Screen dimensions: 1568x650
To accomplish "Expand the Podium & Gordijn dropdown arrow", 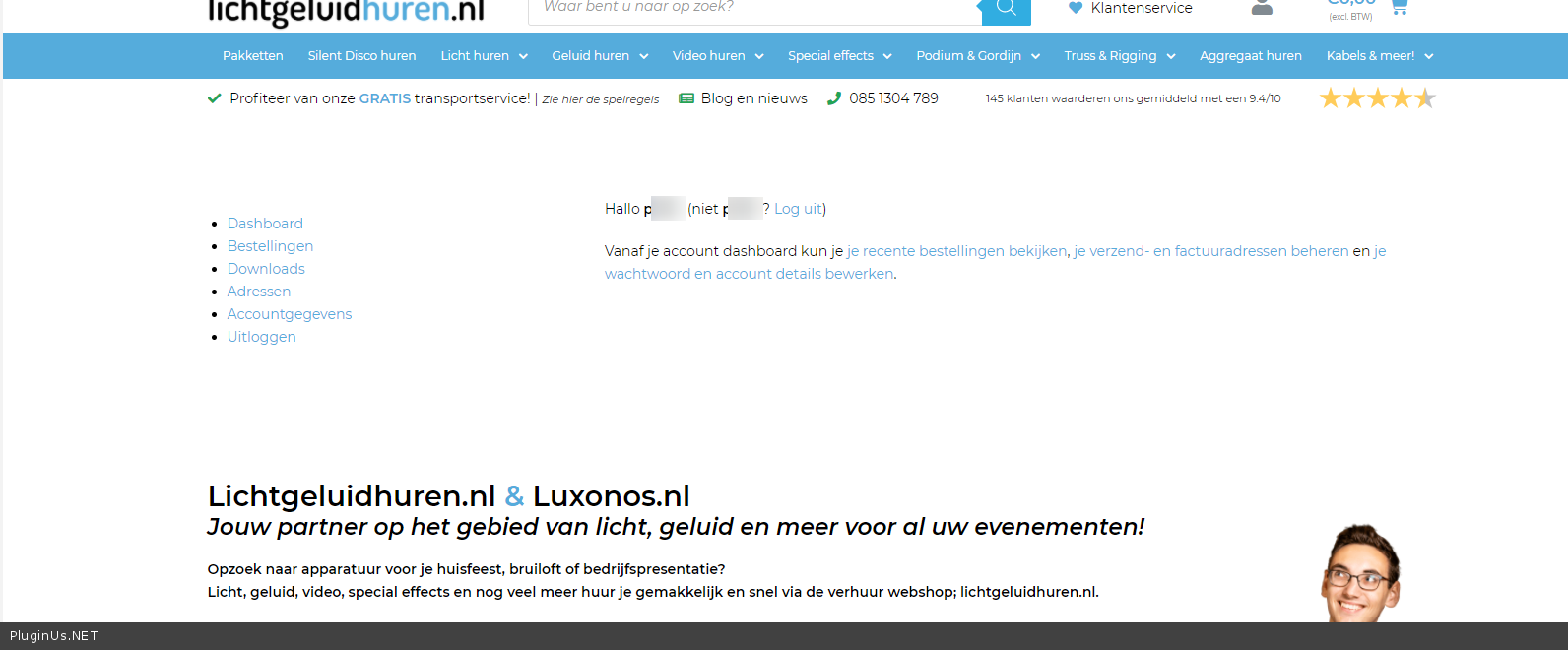I will [1035, 56].
